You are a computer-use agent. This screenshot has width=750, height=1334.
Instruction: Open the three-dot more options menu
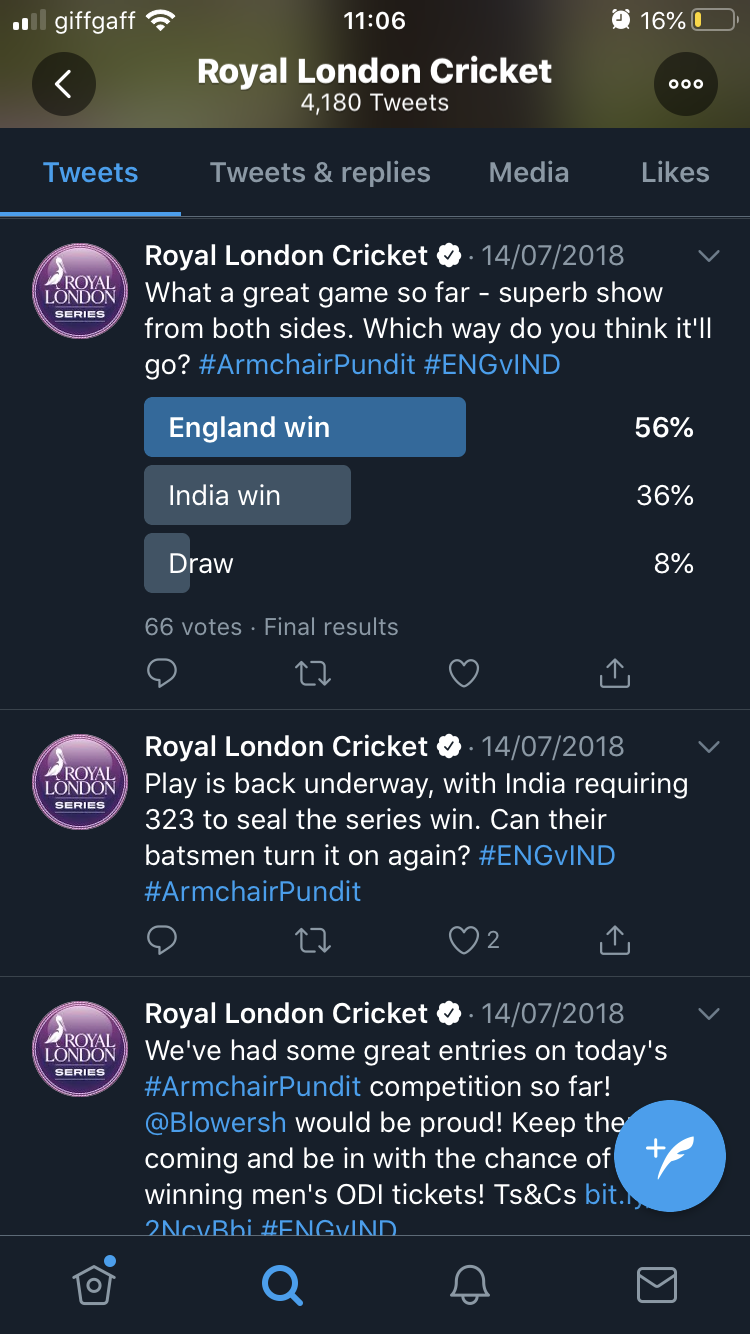click(x=686, y=84)
